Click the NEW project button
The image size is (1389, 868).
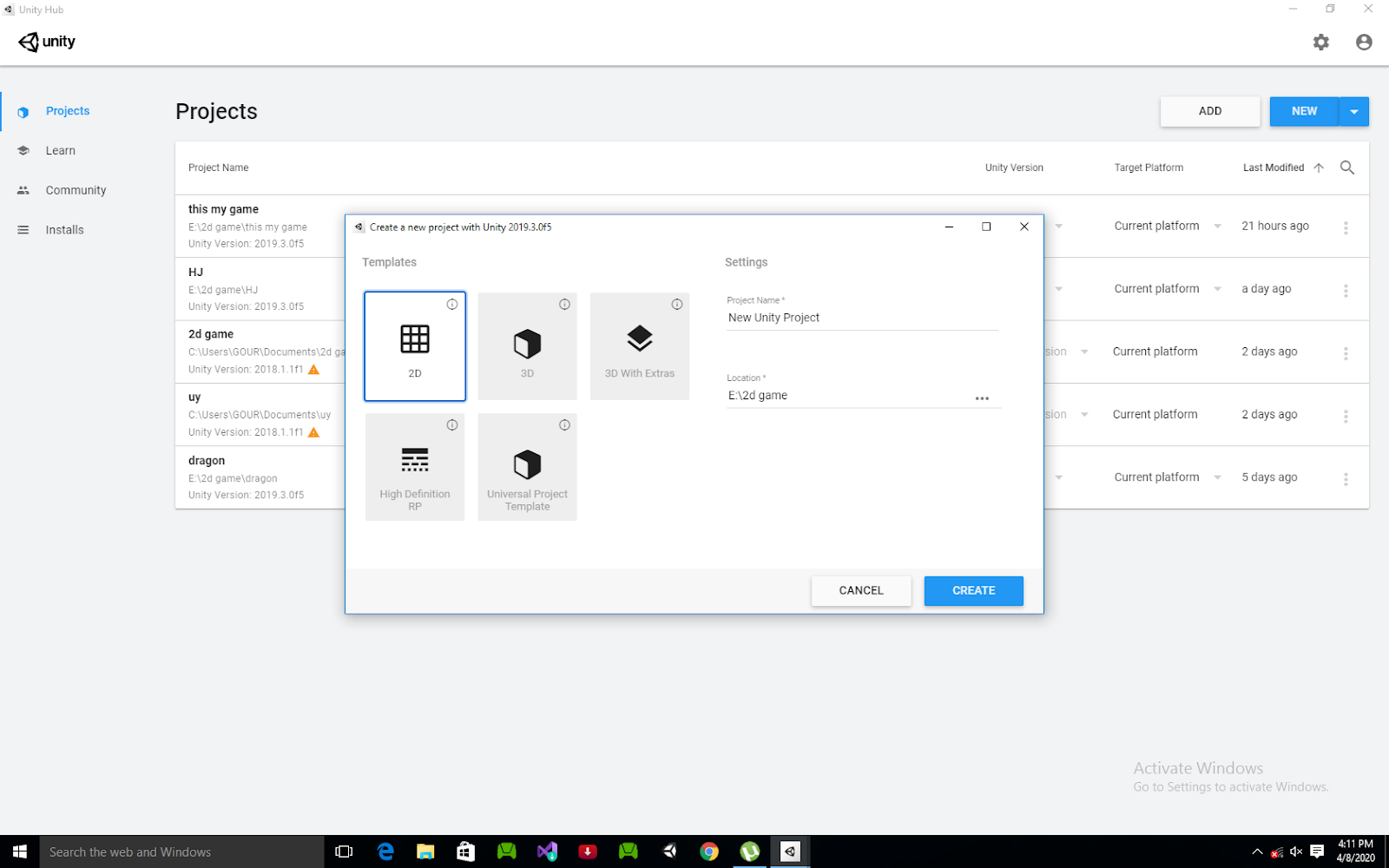1304,111
